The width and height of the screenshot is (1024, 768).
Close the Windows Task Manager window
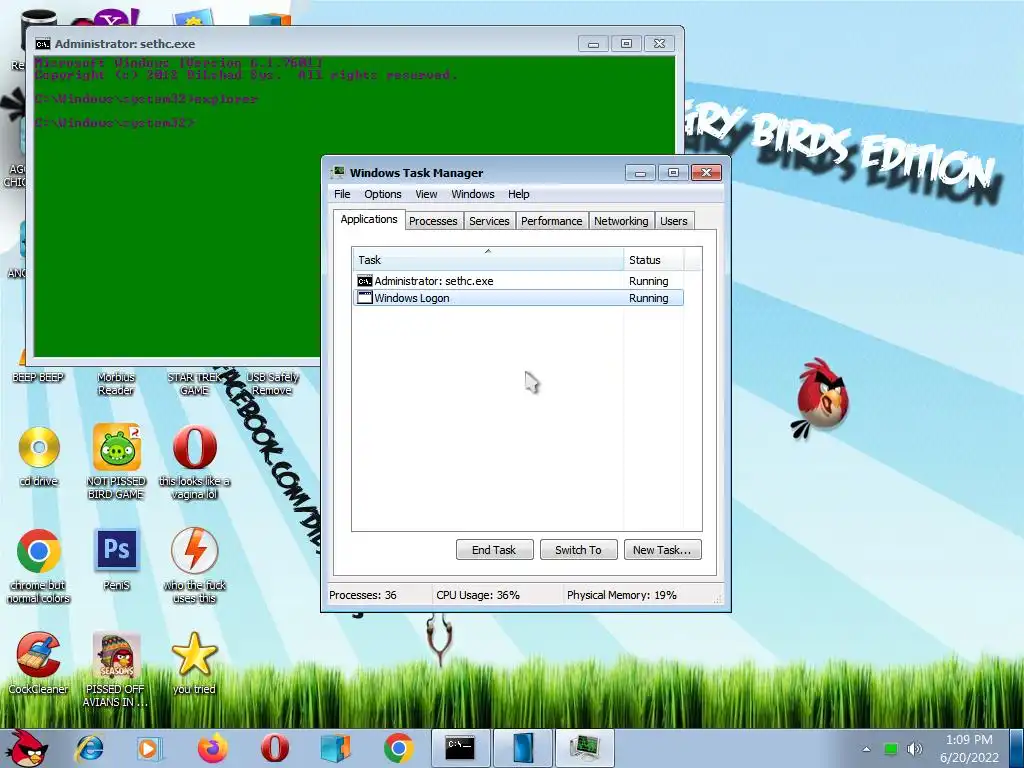point(706,172)
